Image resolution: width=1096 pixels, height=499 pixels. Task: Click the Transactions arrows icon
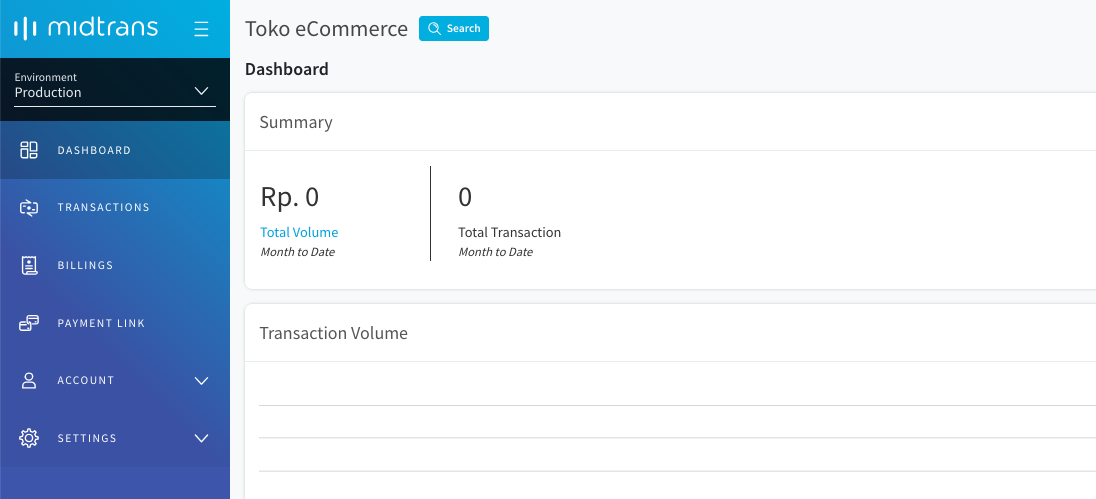(29, 208)
